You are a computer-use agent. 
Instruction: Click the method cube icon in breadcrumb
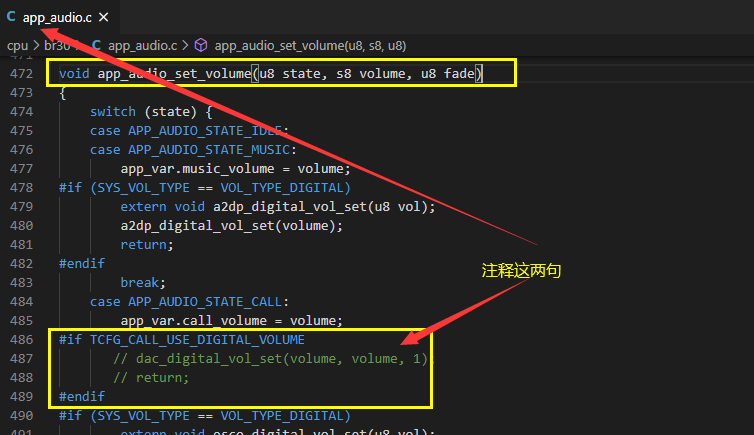[x=201, y=45]
